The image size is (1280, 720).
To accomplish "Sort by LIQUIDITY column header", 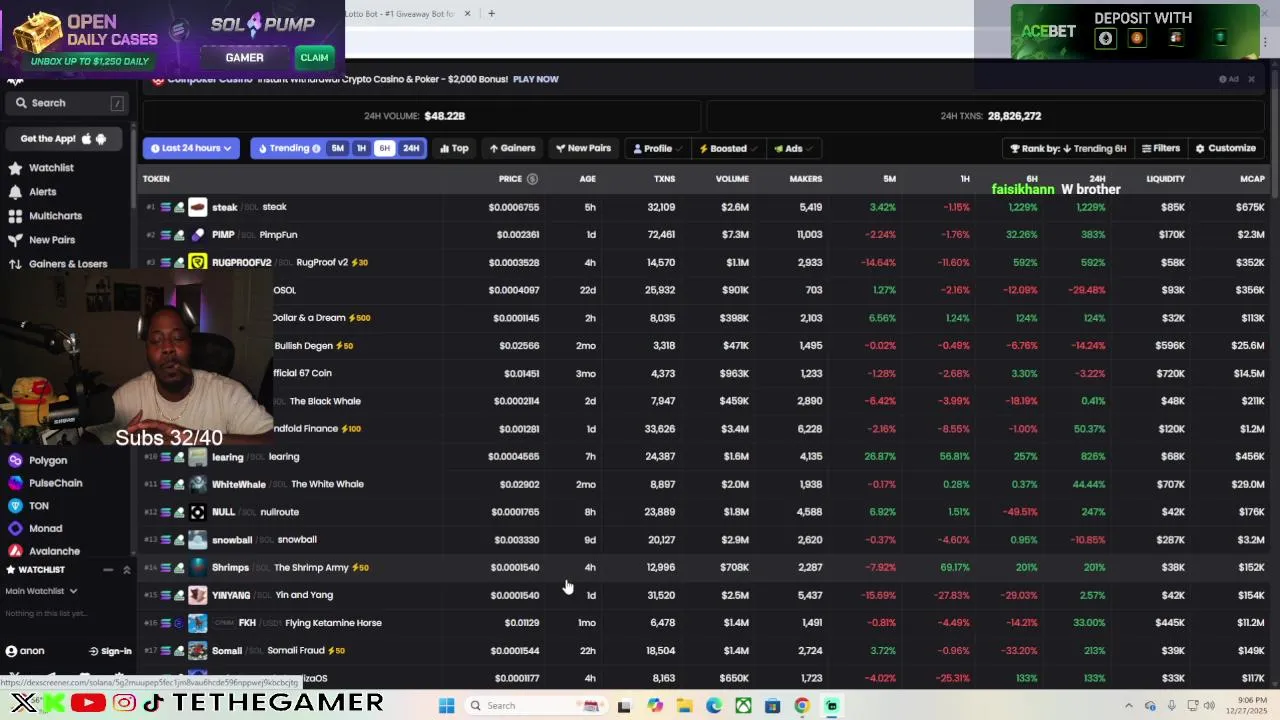I will point(1165,179).
